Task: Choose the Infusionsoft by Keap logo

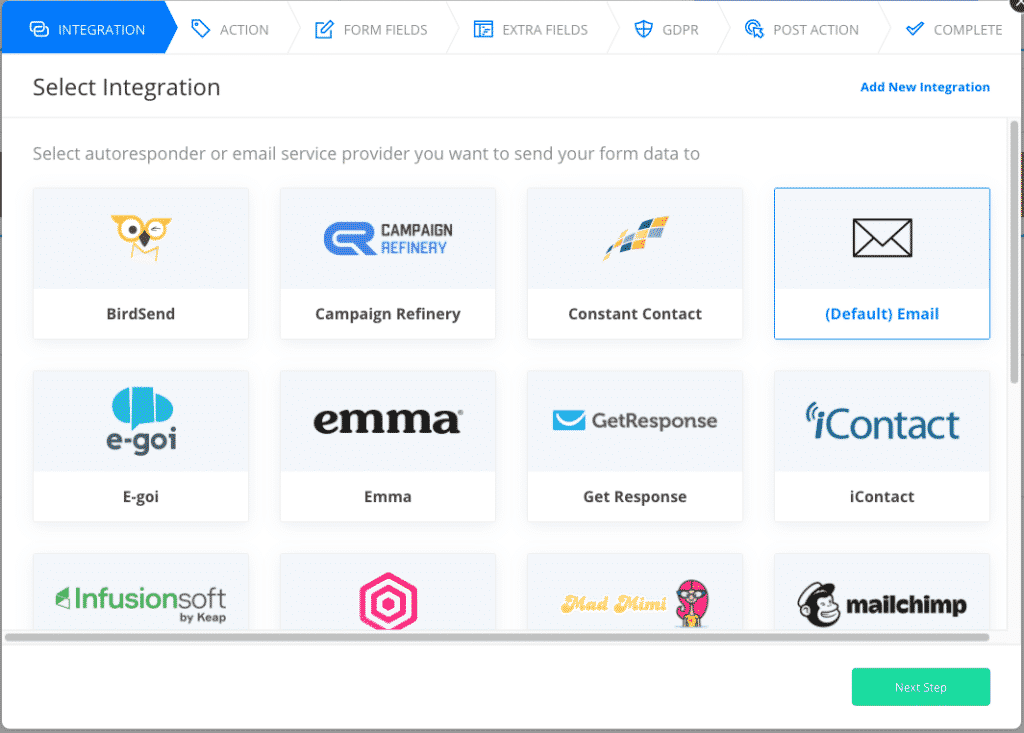Action: [141, 604]
